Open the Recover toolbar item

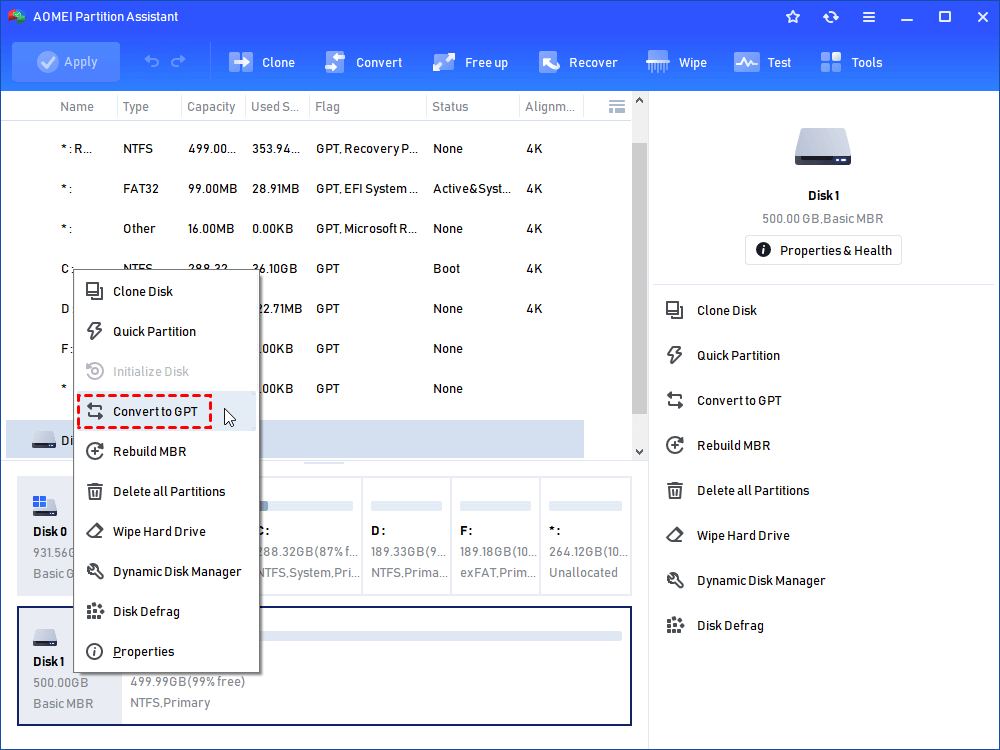pyautogui.click(x=578, y=62)
